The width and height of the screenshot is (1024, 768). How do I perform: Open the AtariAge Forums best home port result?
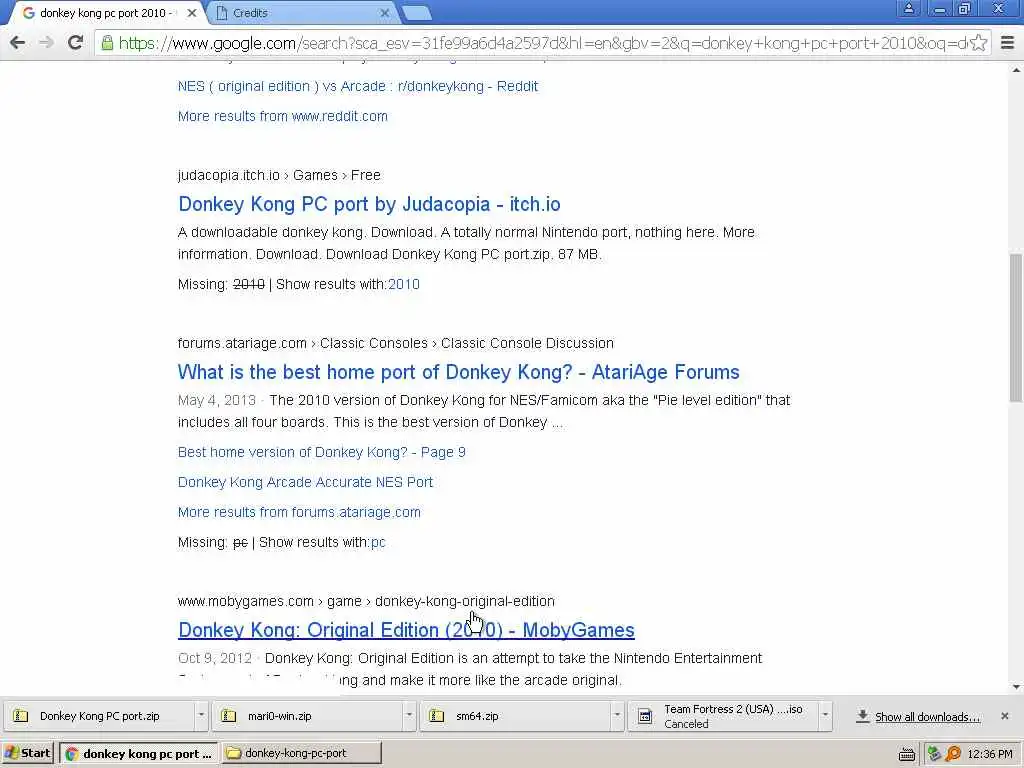(x=458, y=372)
